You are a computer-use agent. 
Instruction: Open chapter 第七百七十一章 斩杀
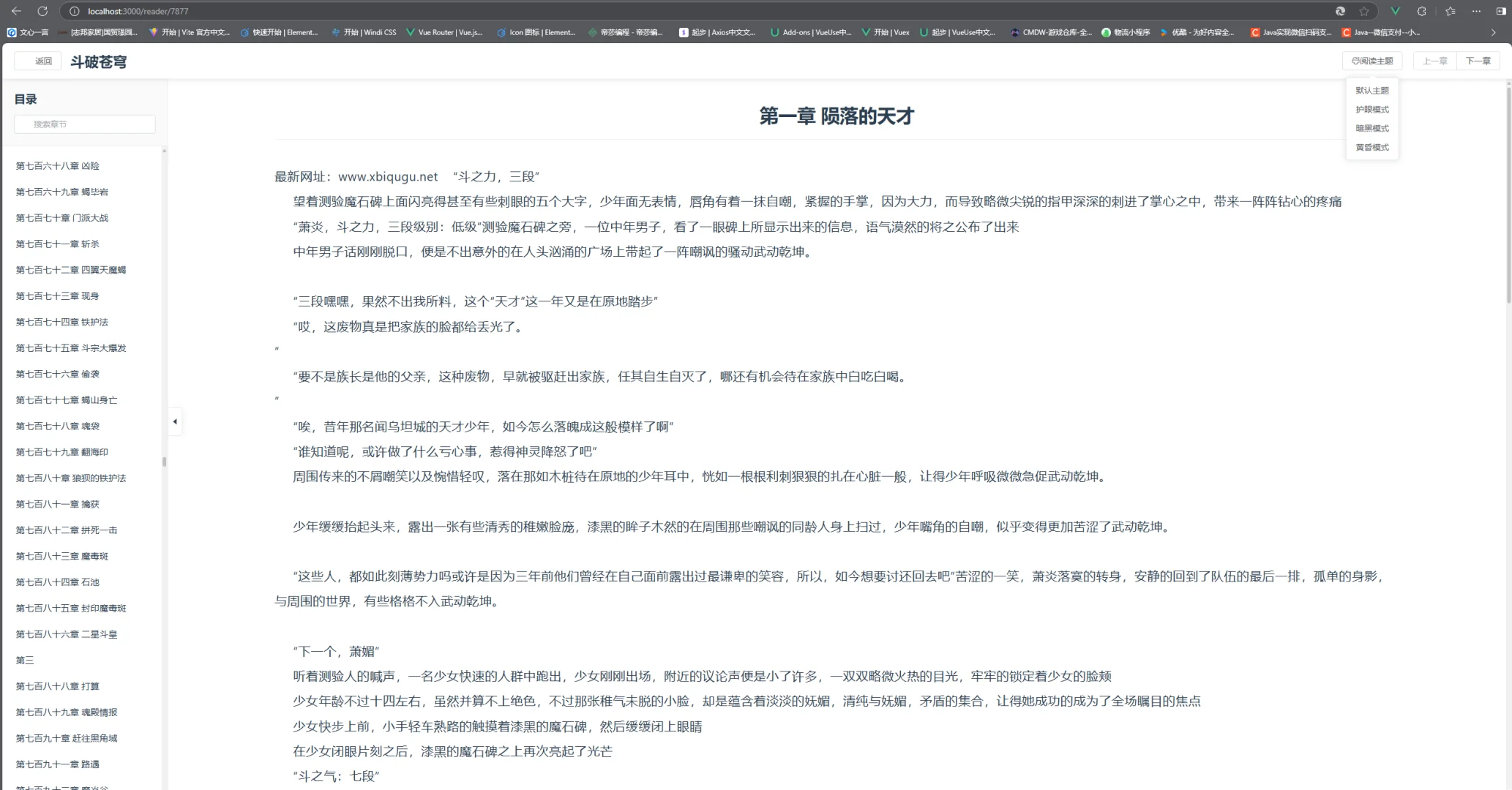(x=58, y=244)
